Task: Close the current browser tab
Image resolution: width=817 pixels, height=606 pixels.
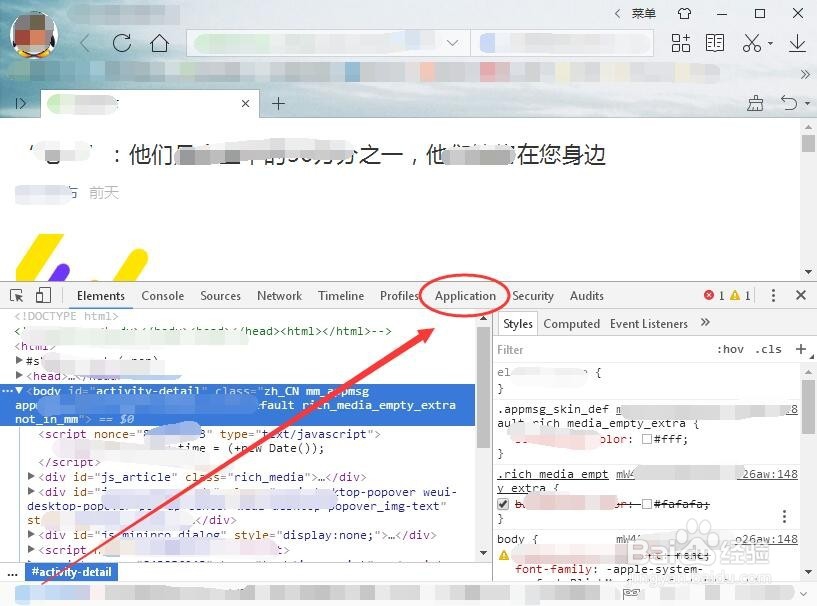Action: pos(245,104)
